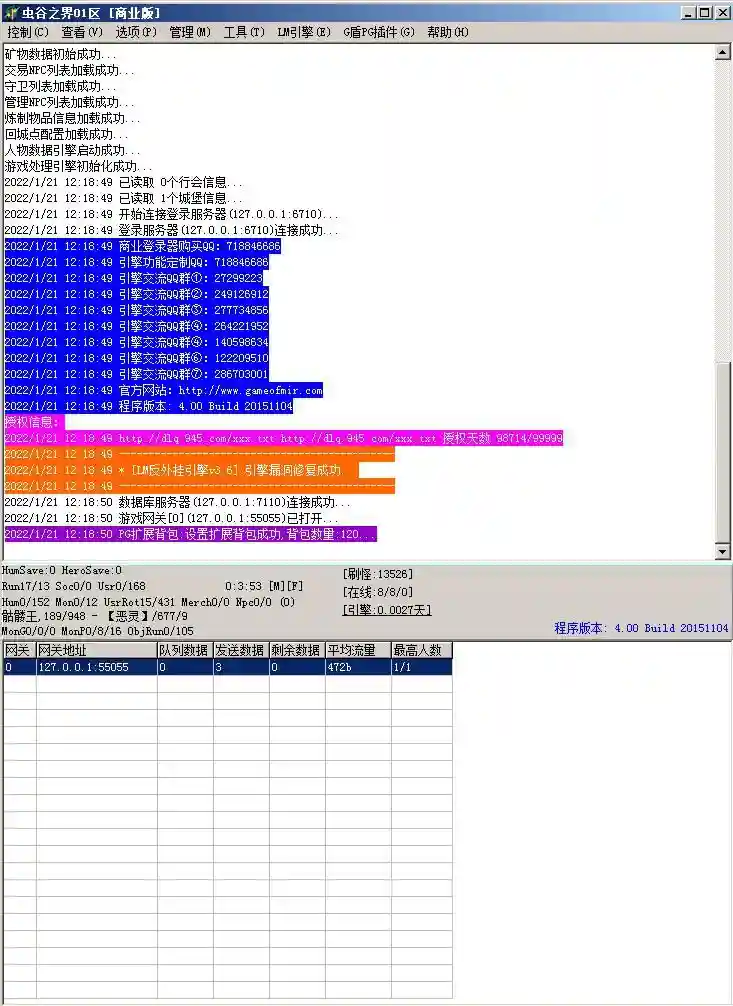The height and width of the screenshot is (1006, 733).
Task: Click log line 引擎交流QQ群①
Action: 134,278
